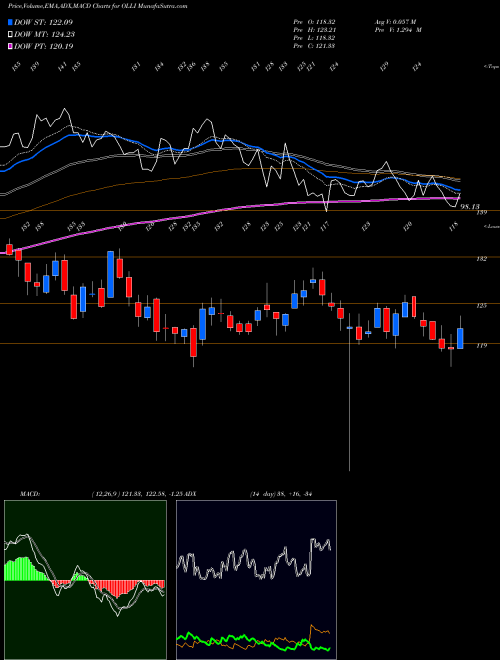Click the 'Lows' label at the right edge
The width and height of the screenshot is (500, 660).
pyautogui.click(x=491, y=226)
